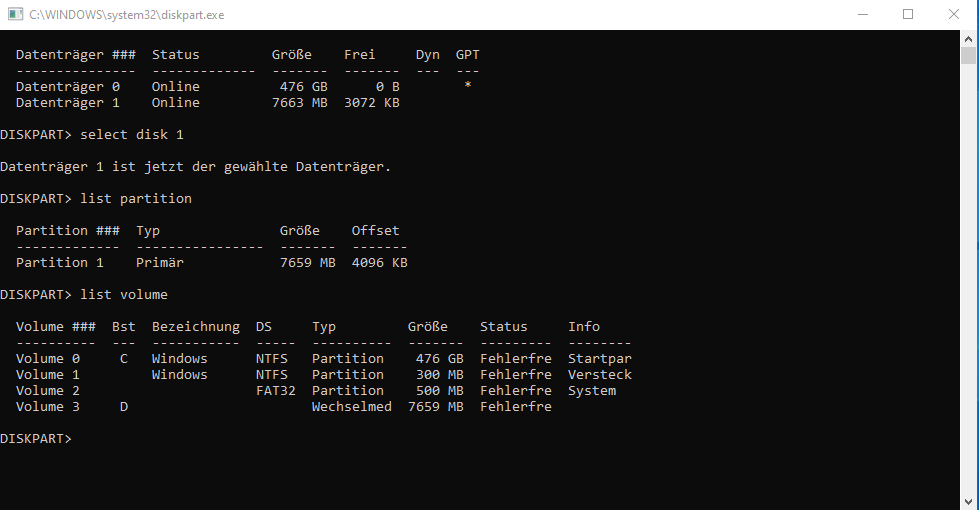Click the scrollbar down arrow

(968, 501)
